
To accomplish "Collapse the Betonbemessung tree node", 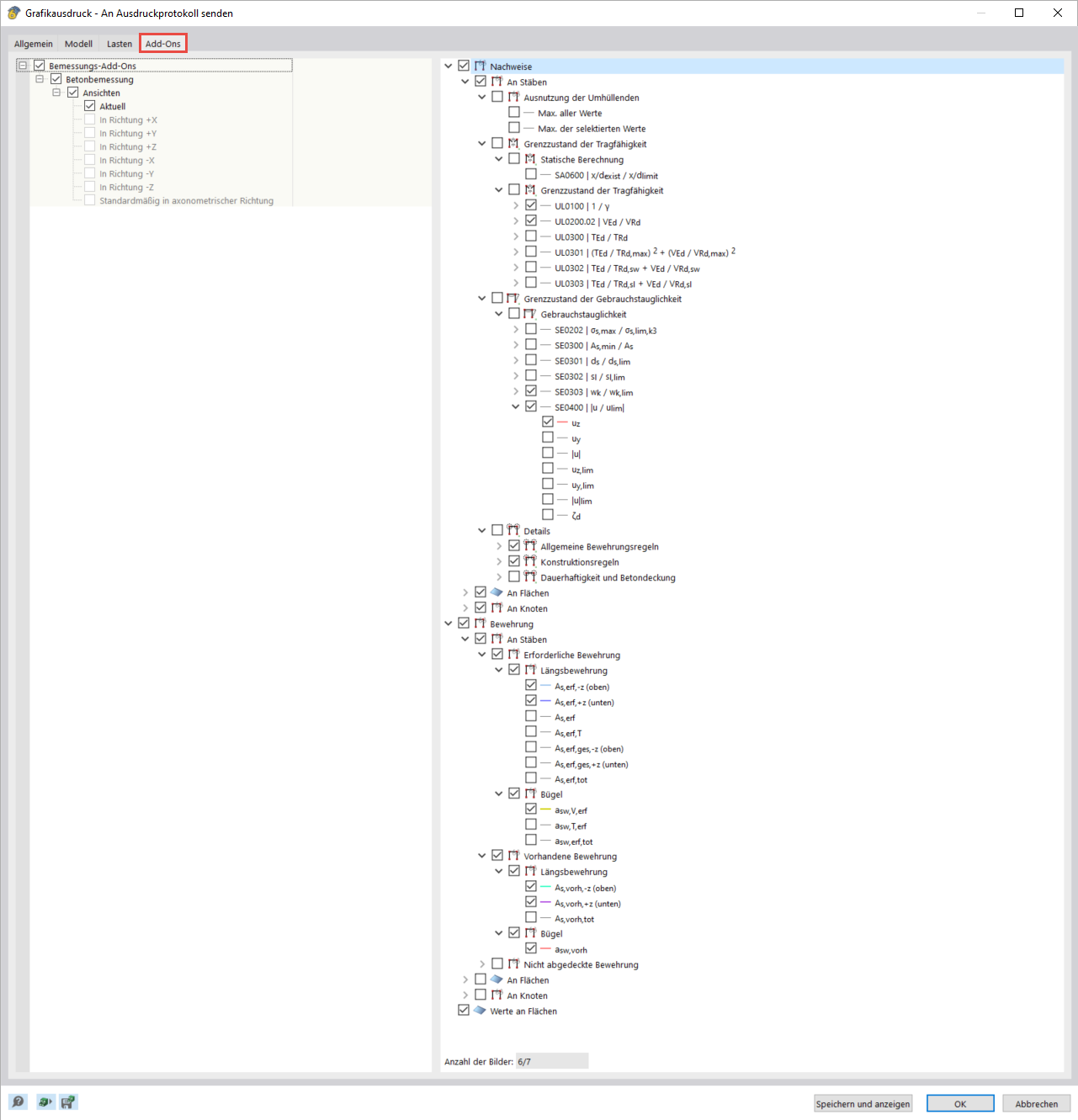I will pyautogui.click(x=40, y=78).
